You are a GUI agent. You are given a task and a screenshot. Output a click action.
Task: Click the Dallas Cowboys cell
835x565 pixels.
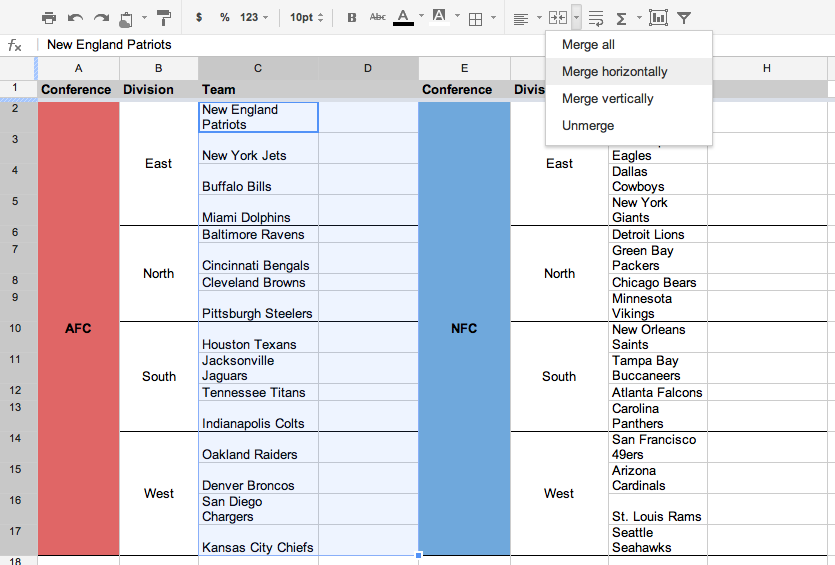tap(658, 179)
